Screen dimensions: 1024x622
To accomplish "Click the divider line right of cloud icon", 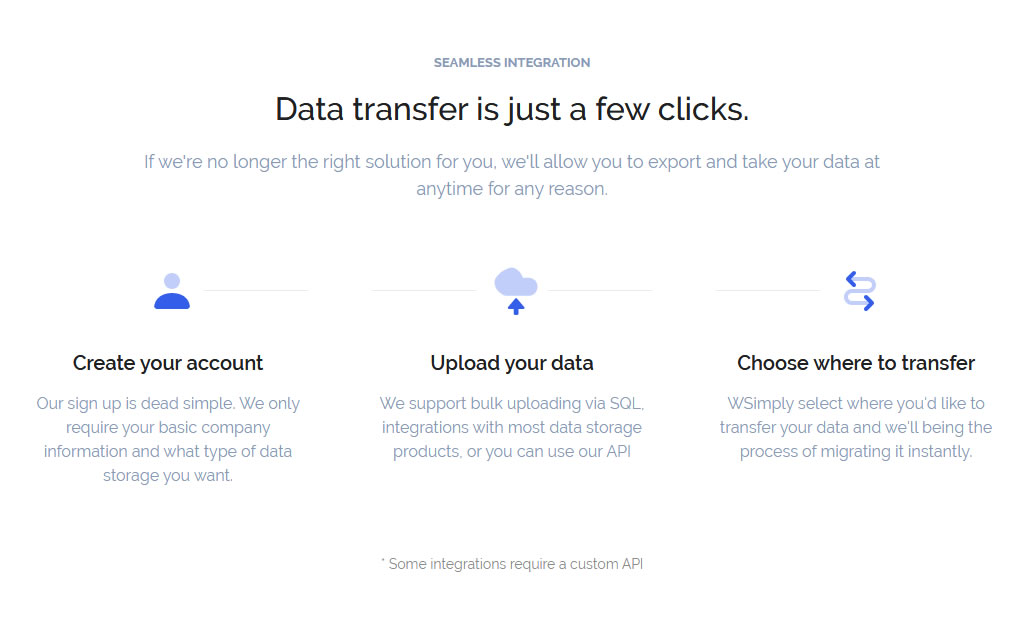I will pos(600,291).
